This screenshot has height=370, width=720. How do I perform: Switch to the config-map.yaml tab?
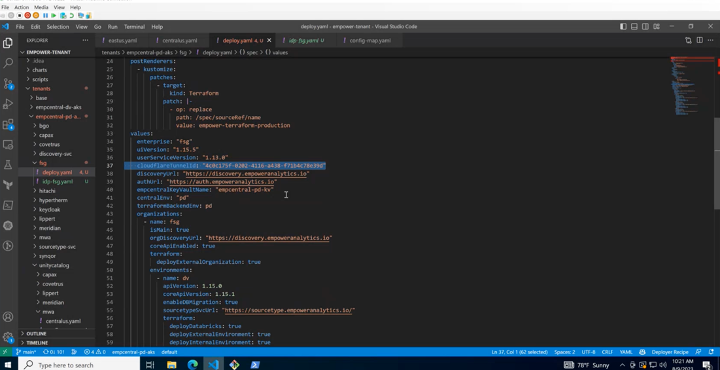[x=370, y=40]
